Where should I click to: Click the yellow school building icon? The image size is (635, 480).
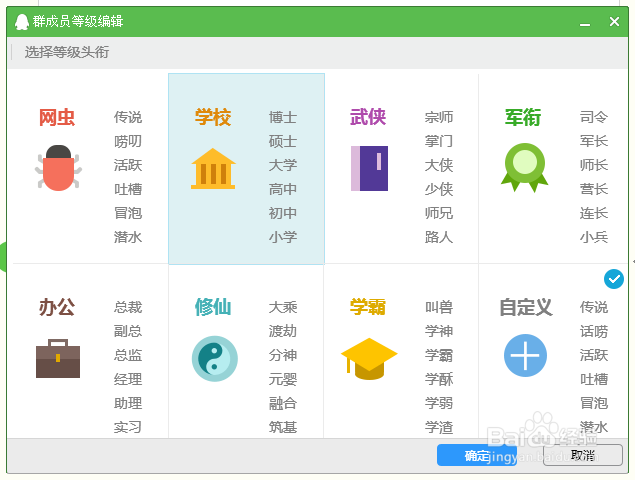(x=213, y=169)
